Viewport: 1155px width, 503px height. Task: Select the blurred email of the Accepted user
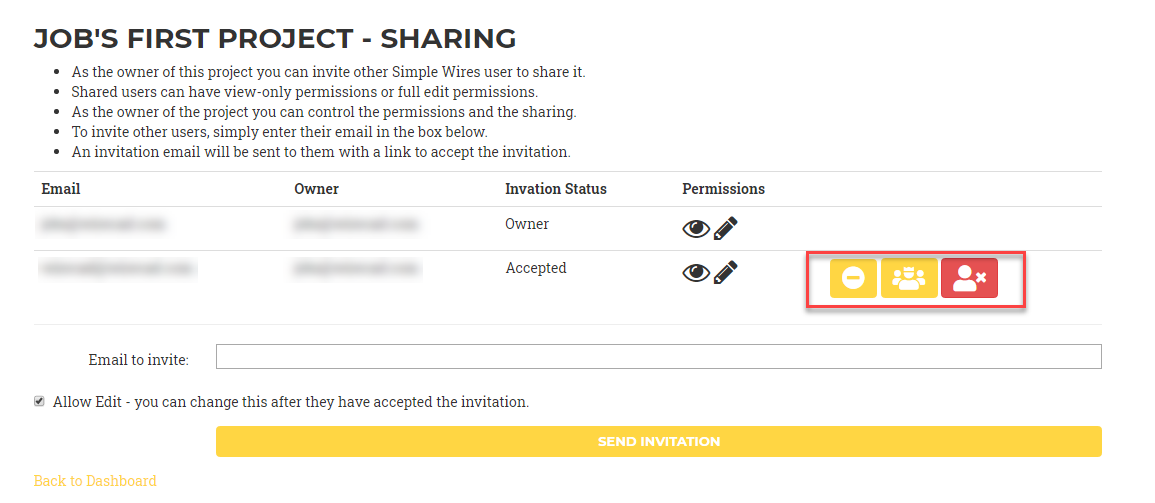tap(118, 268)
